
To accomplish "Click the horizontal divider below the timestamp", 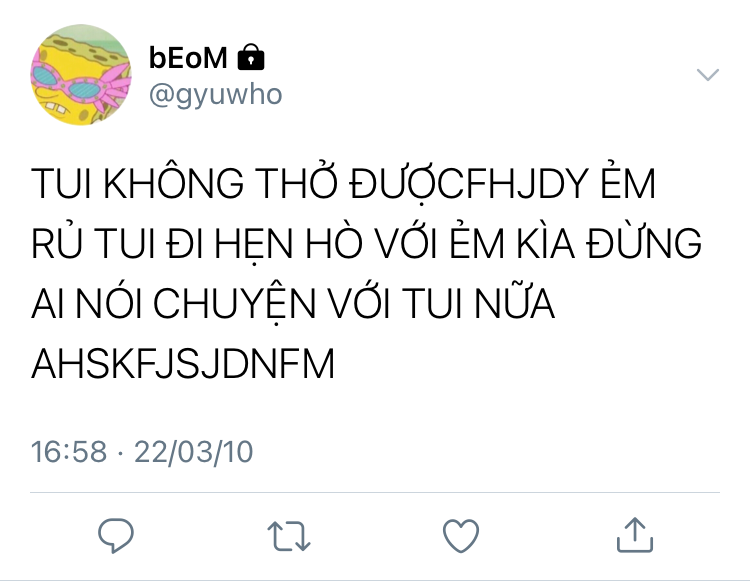I will coord(375,492).
